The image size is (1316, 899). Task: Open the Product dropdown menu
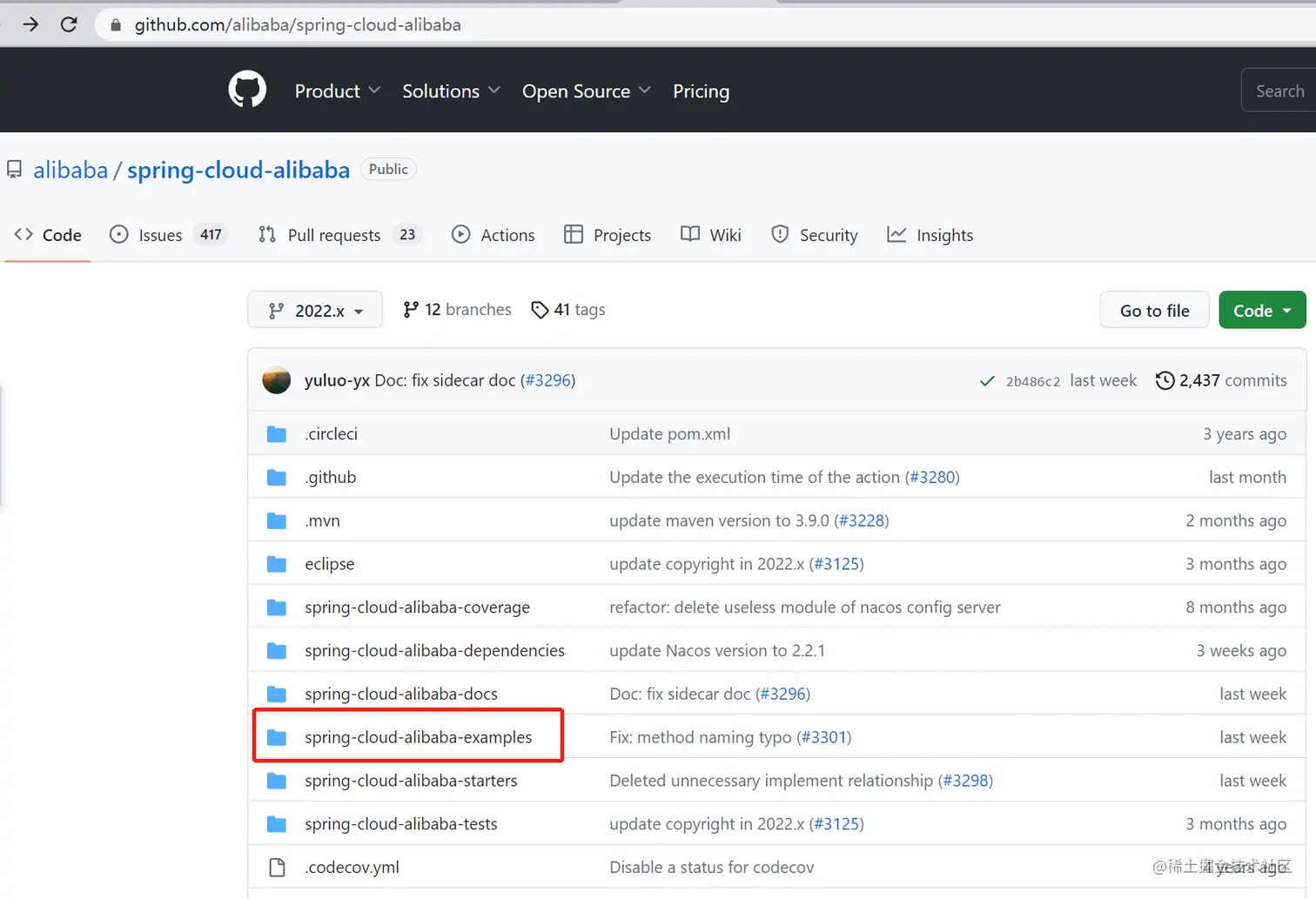[338, 91]
